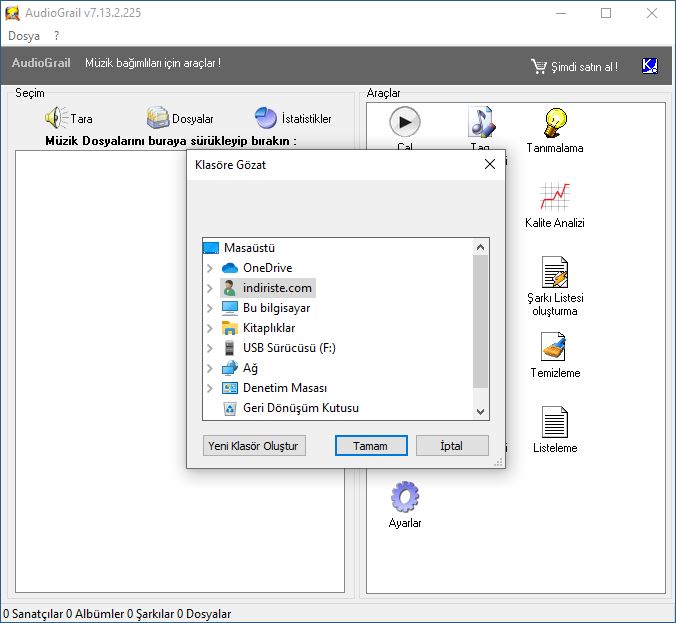Open the ? help menu
676x623 pixels.
click(x=56, y=36)
